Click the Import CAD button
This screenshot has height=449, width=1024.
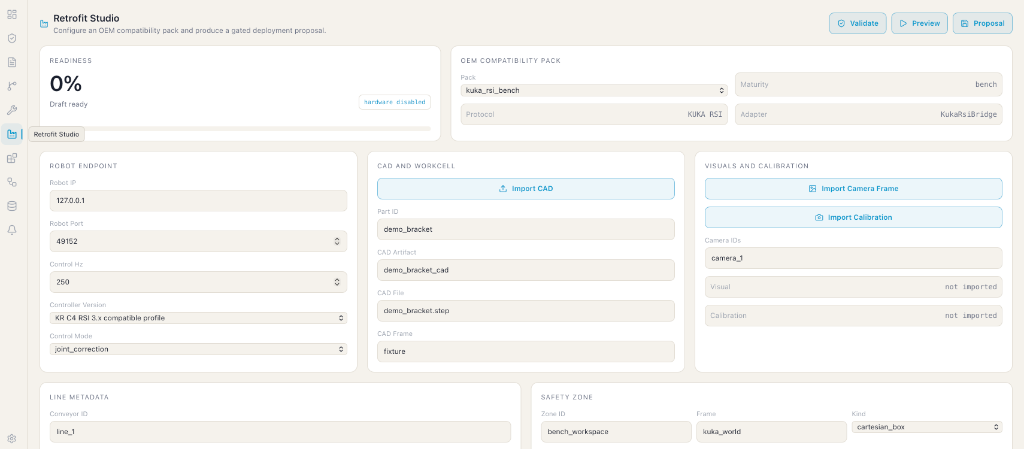pos(526,189)
